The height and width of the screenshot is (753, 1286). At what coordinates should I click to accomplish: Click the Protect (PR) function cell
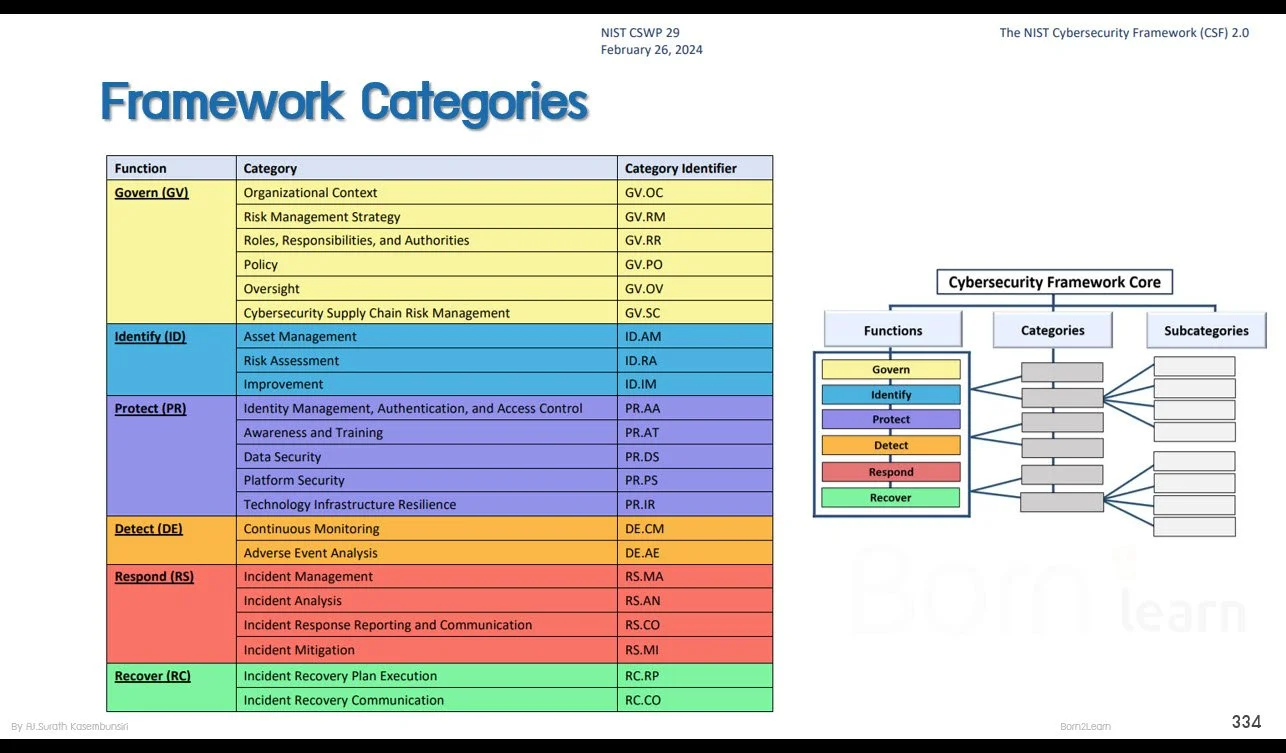coord(171,456)
